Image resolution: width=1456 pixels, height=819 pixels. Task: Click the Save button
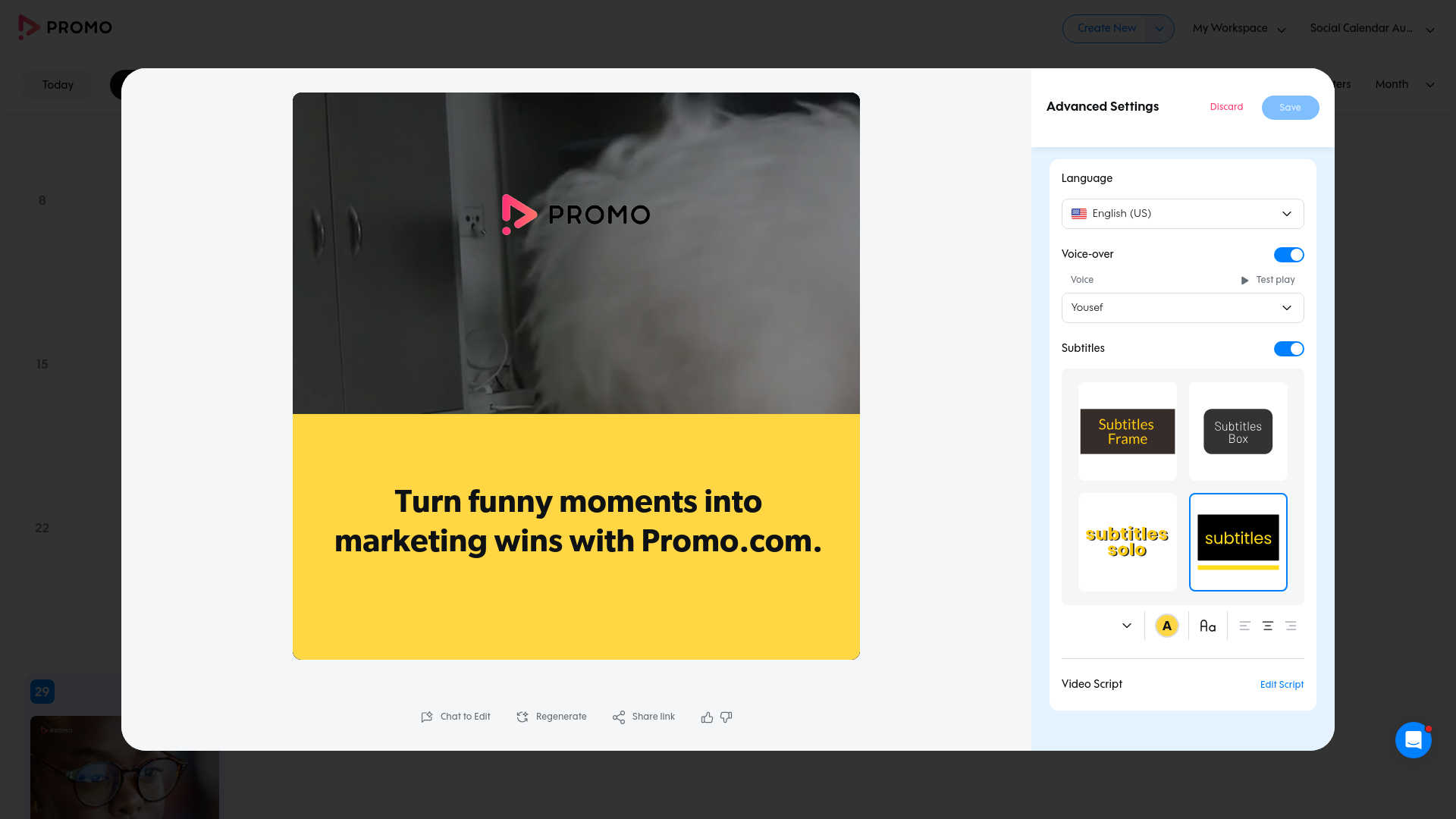(1290, 108)
